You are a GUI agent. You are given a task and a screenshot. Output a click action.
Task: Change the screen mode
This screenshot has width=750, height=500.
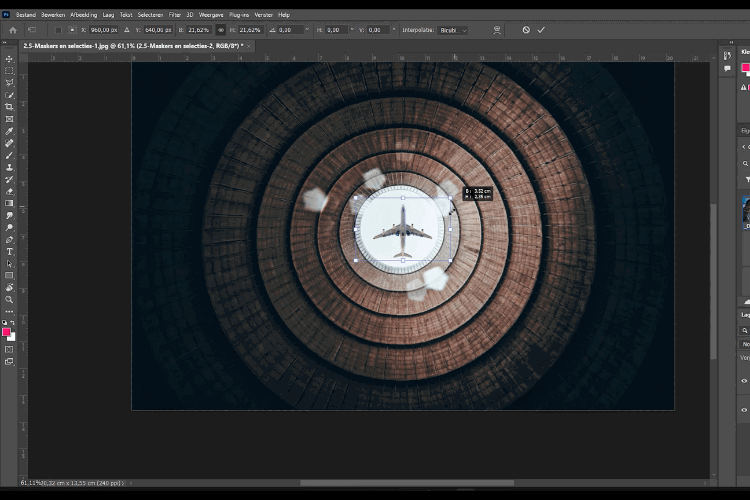[x=9, y=362]
